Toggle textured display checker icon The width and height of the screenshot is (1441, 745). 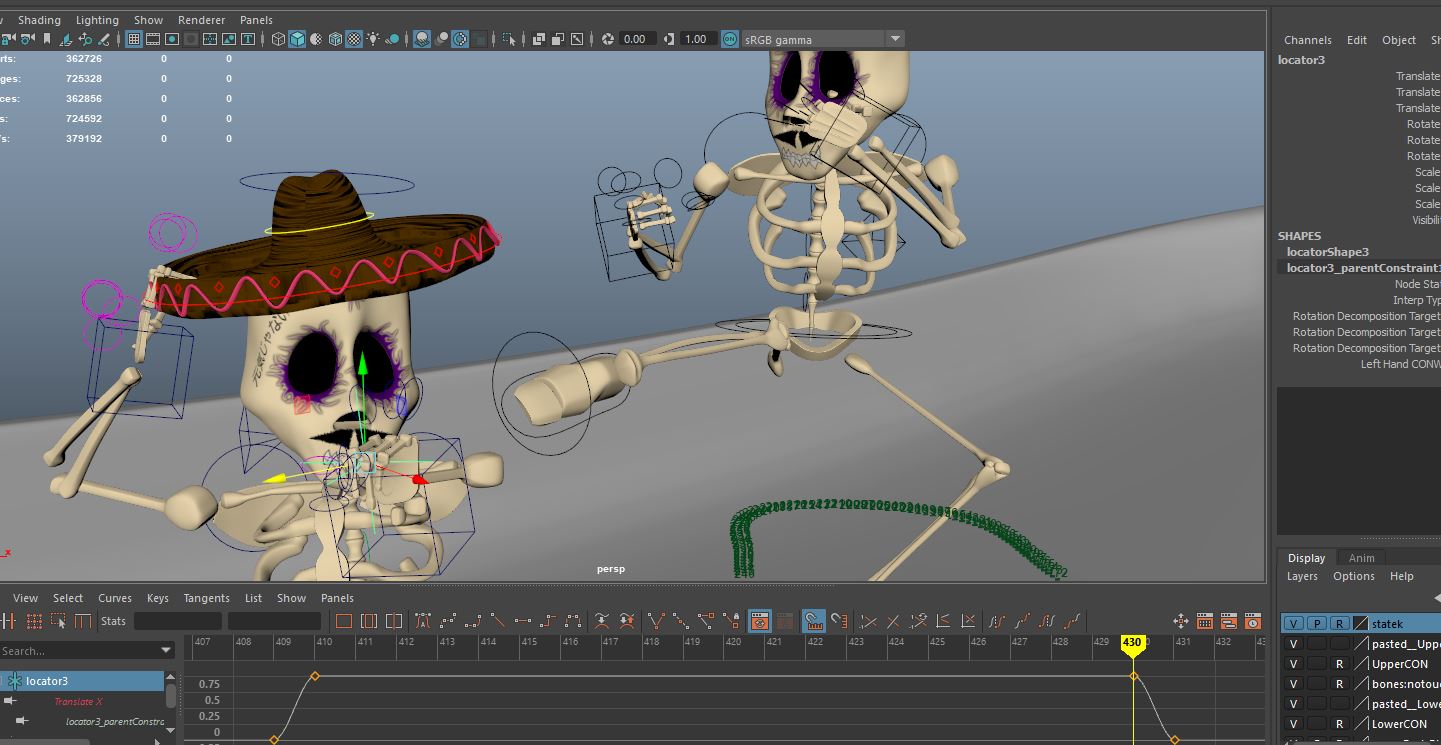point(354,39)
